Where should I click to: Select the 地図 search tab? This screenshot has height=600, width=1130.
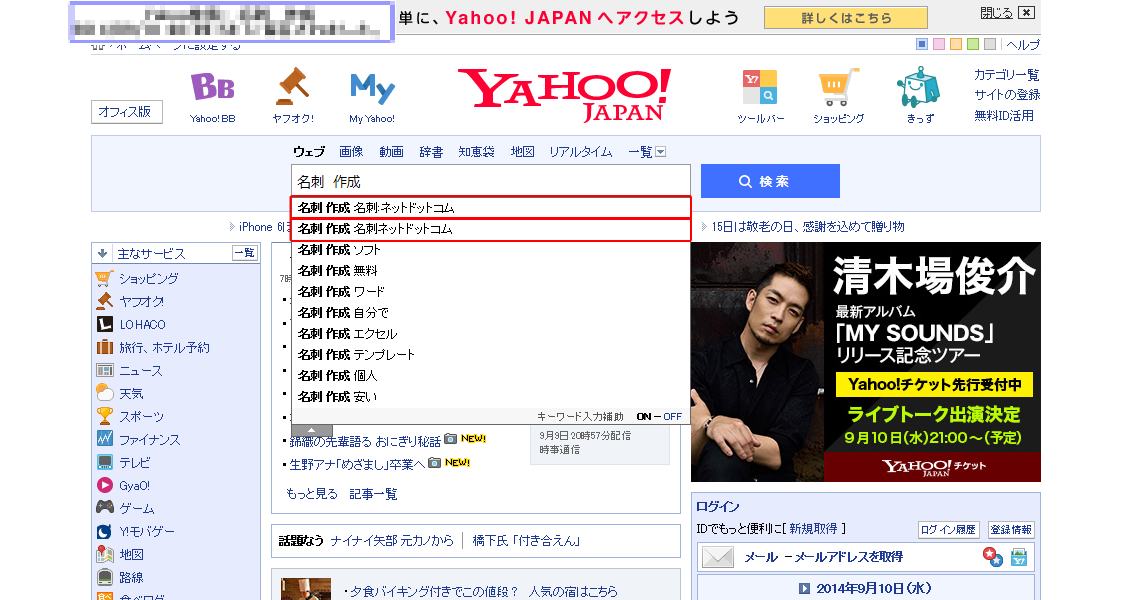pos(522,152)
